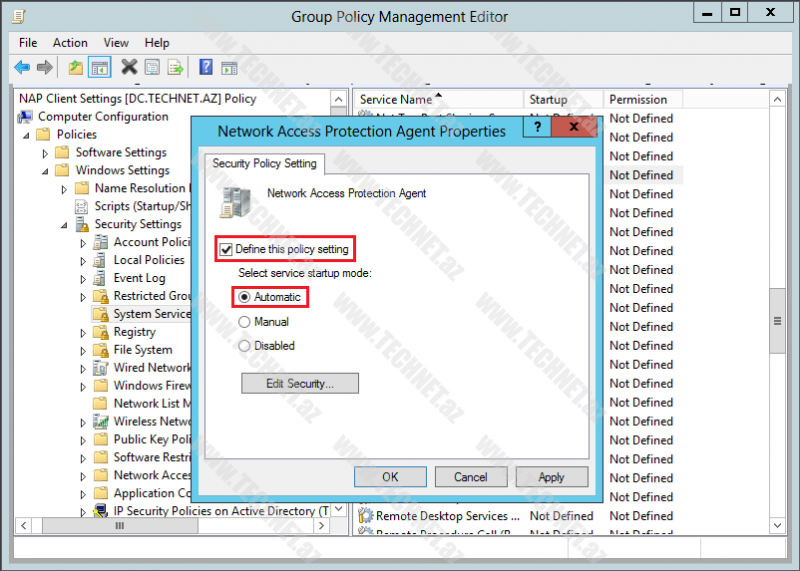
Task: Click the services list vertical scrollbar thumb
Action: tap(777, 320)
